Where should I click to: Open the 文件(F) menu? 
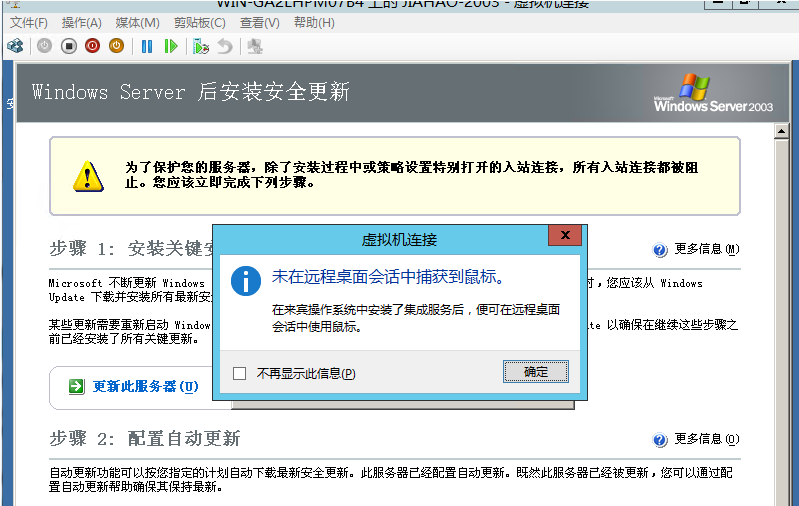tap(29, 22)
